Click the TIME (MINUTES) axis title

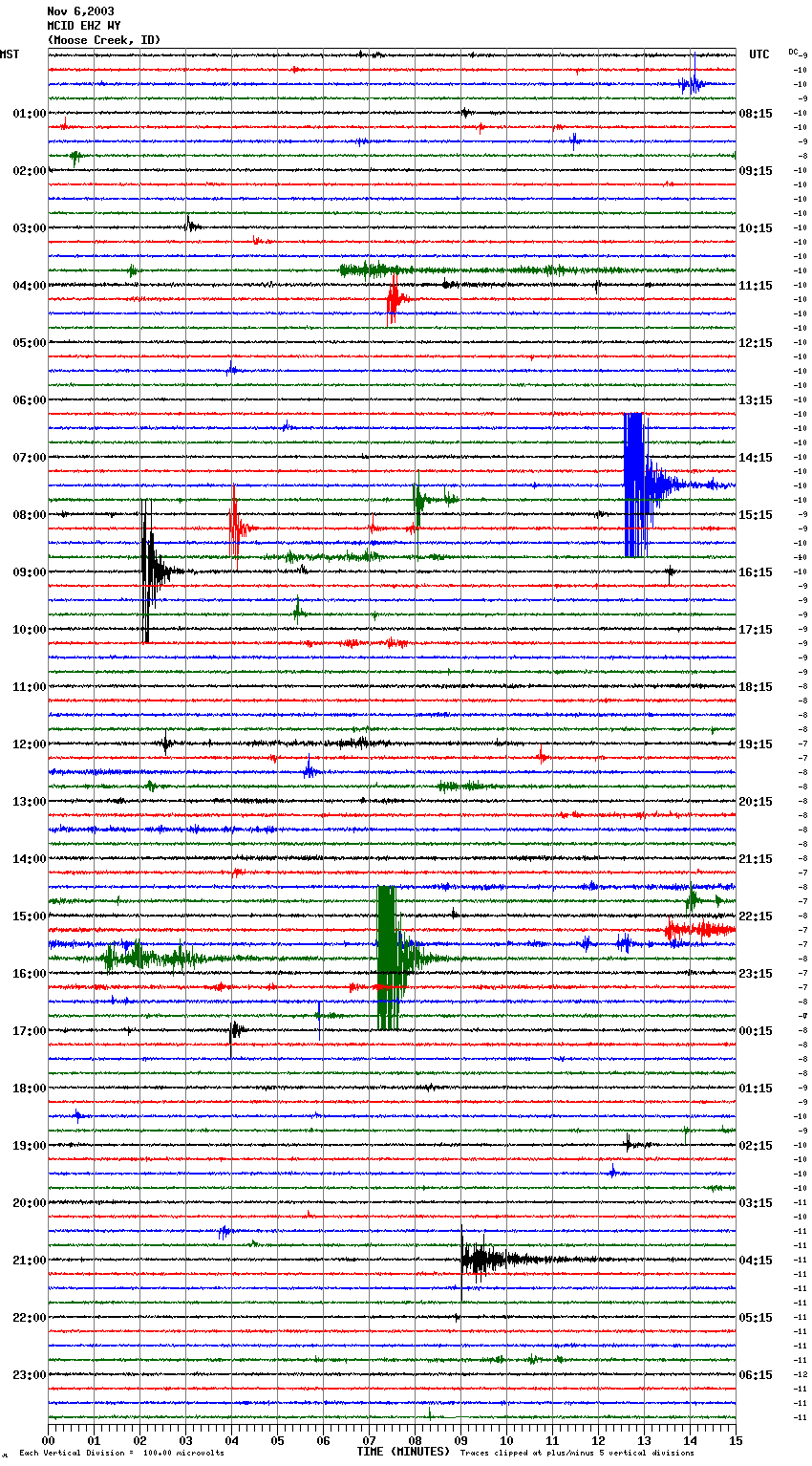403,1452
